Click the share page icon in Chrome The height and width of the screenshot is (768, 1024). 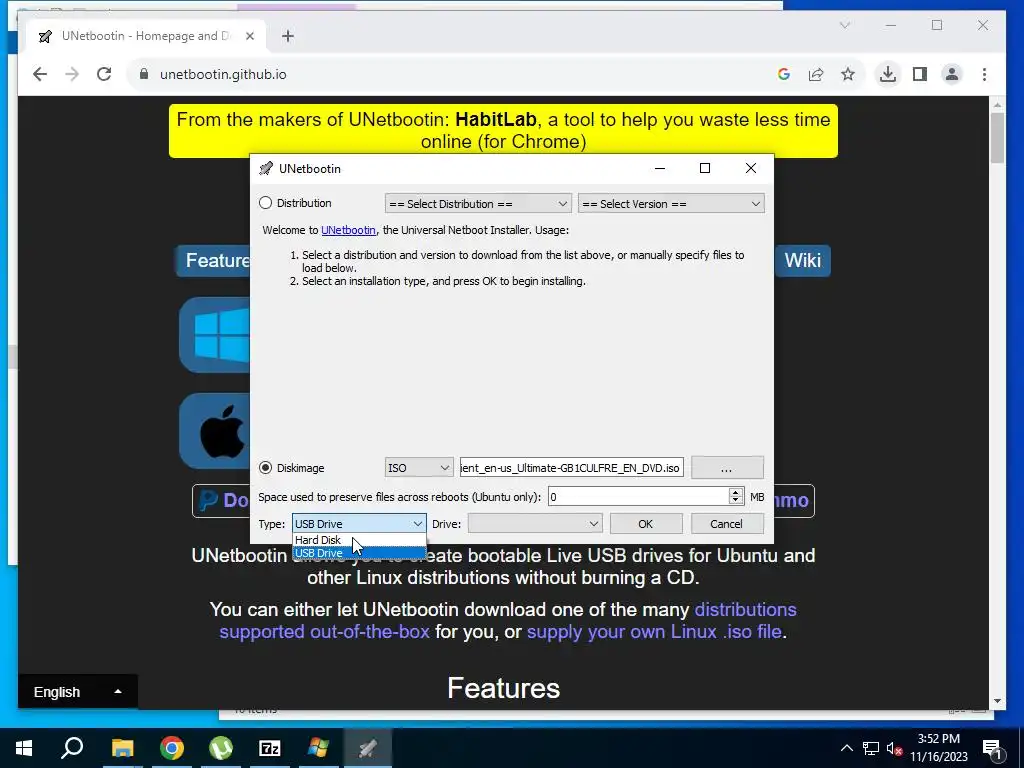coord(816,74)
